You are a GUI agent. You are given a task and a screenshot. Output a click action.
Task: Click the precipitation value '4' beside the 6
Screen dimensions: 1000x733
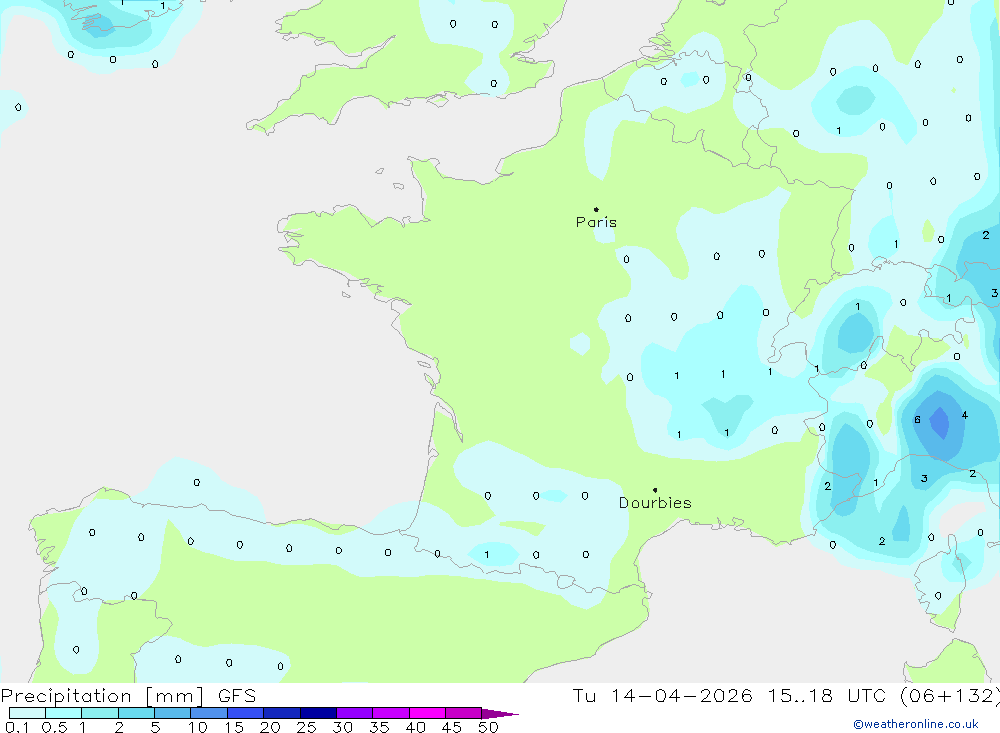[x=964, y=415]
